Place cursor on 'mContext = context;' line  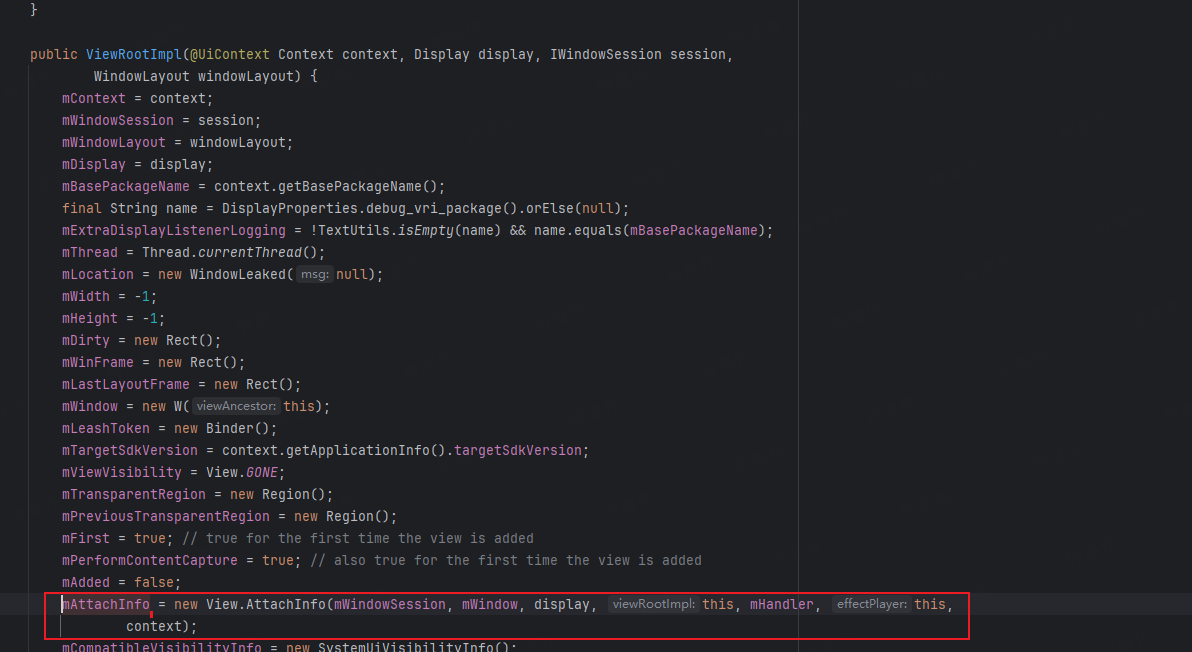[138, 99]
